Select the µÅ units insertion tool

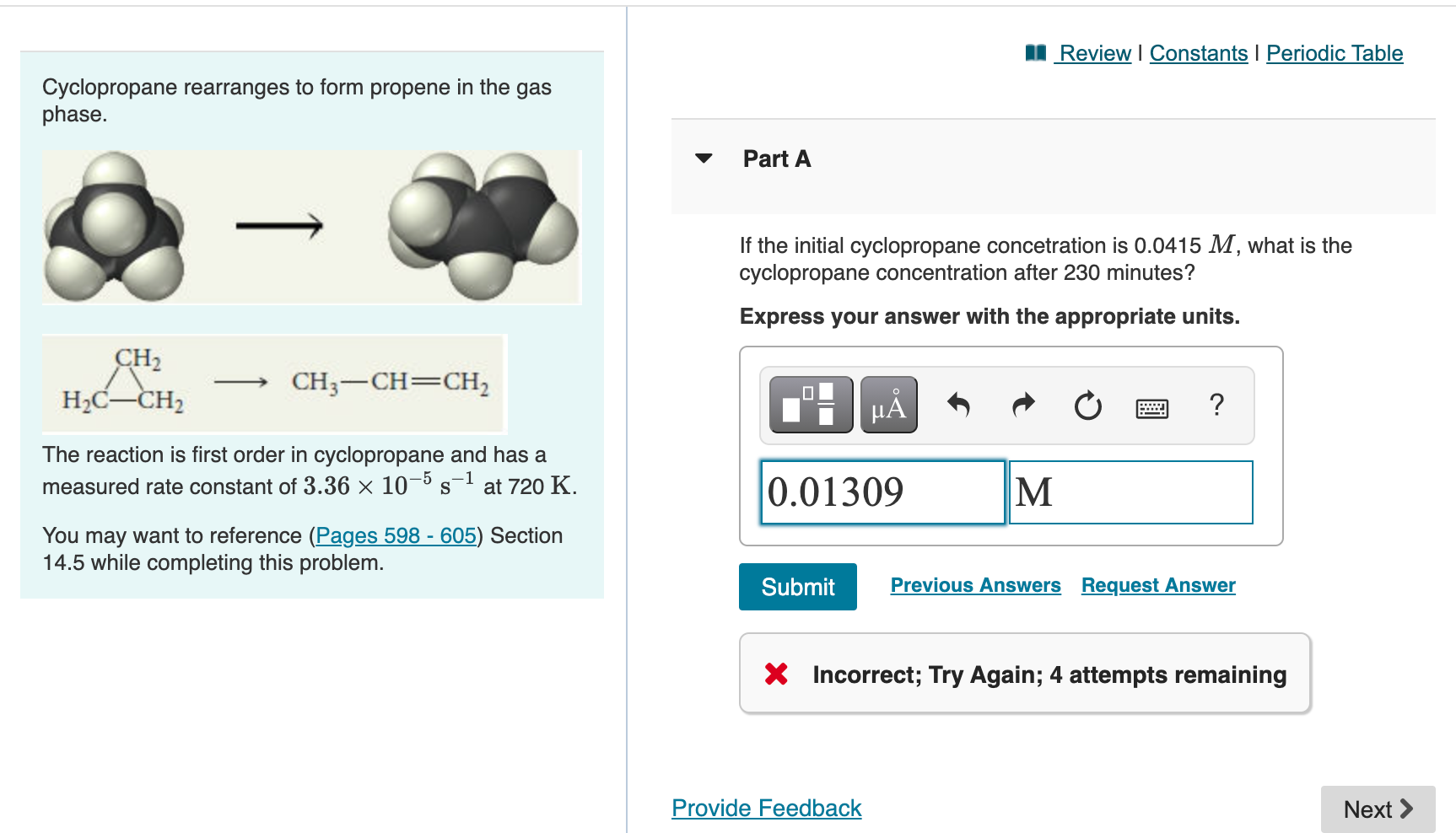point(887,406)
